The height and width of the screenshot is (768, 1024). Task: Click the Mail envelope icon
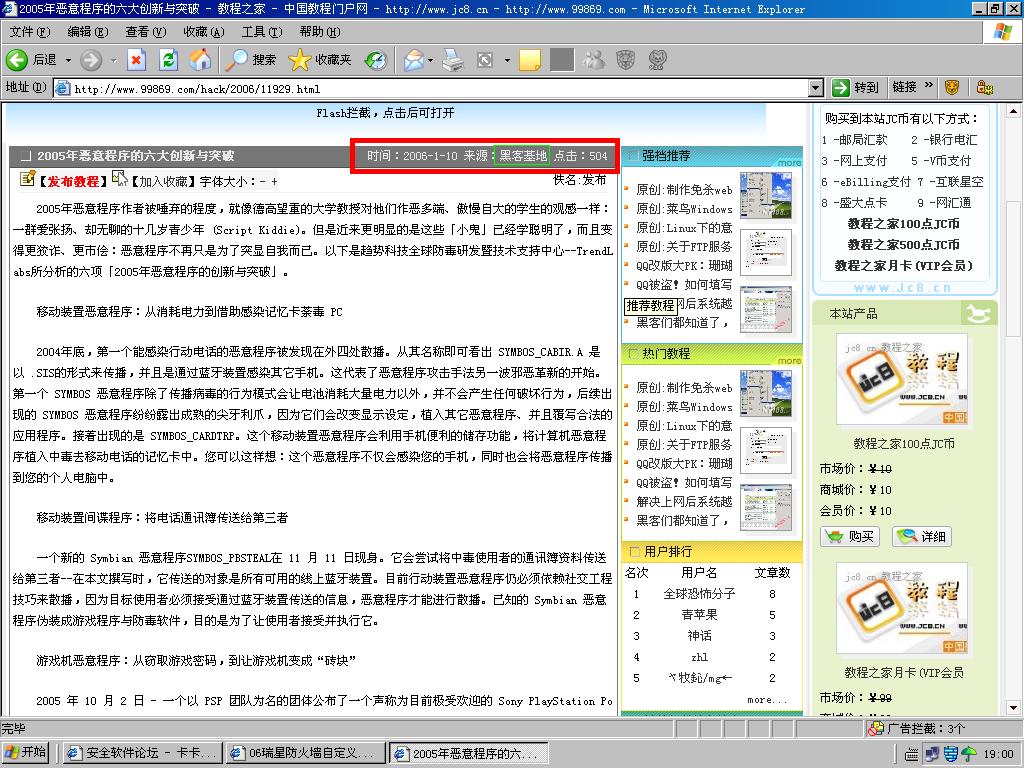click(413, 60)
